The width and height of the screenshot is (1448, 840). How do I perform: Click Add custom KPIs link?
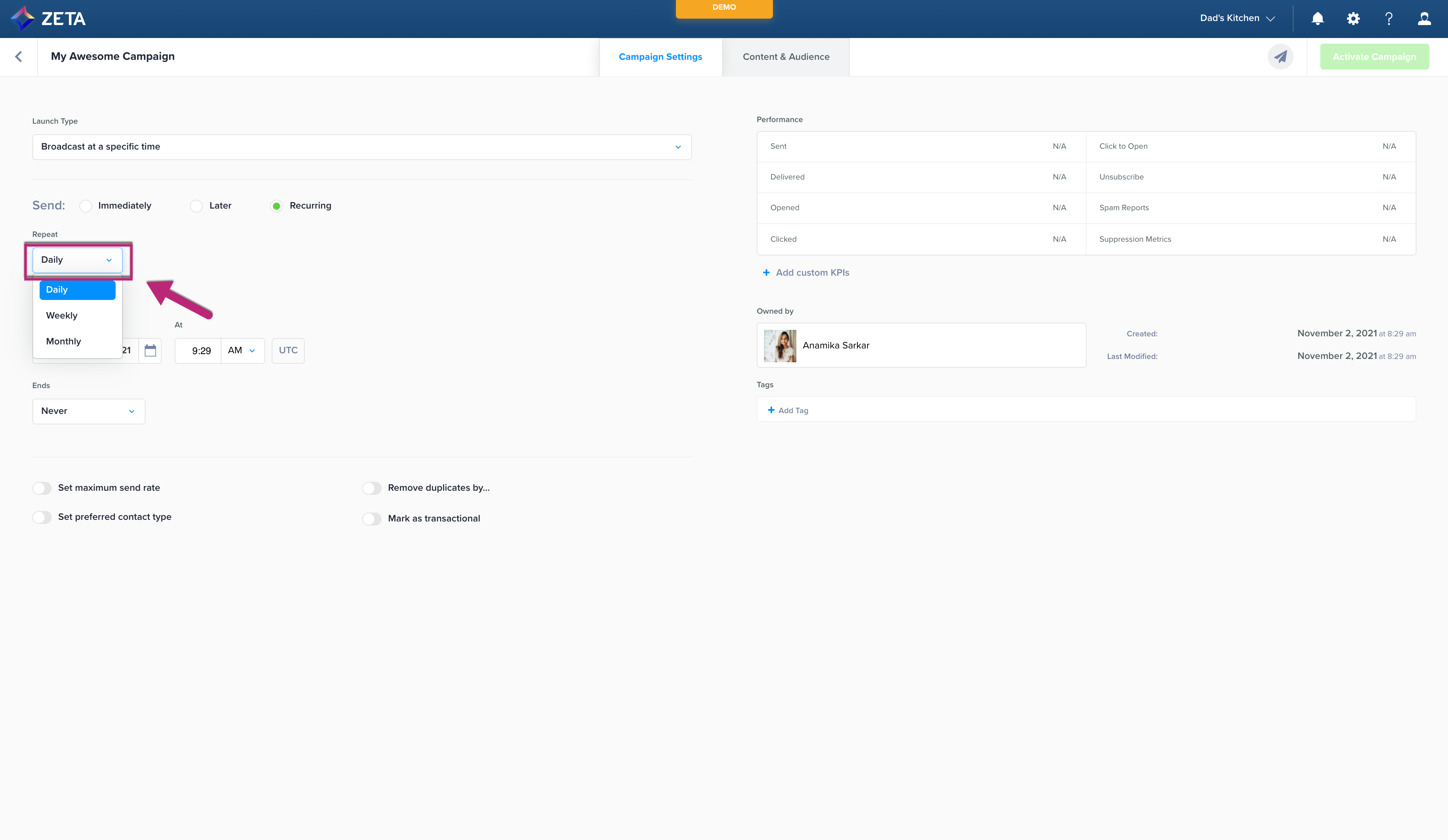[813, 272]
